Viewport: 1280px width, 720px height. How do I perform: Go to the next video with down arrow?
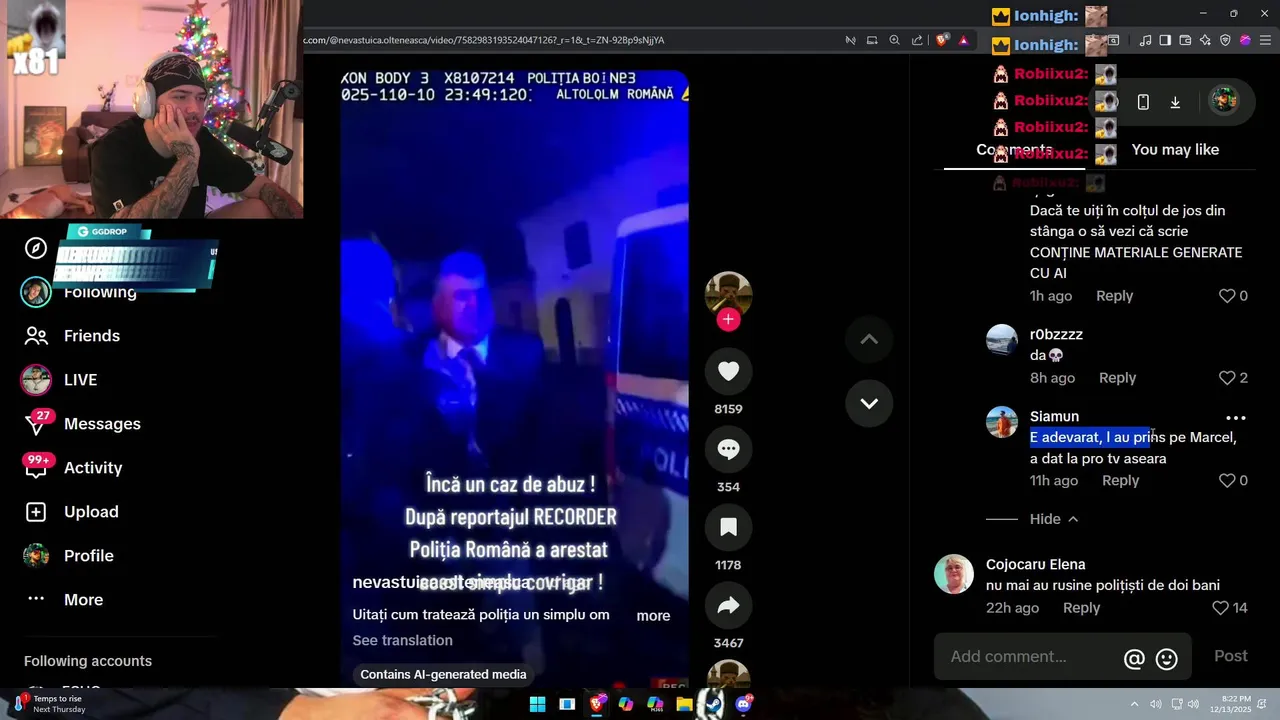[869, 403]
